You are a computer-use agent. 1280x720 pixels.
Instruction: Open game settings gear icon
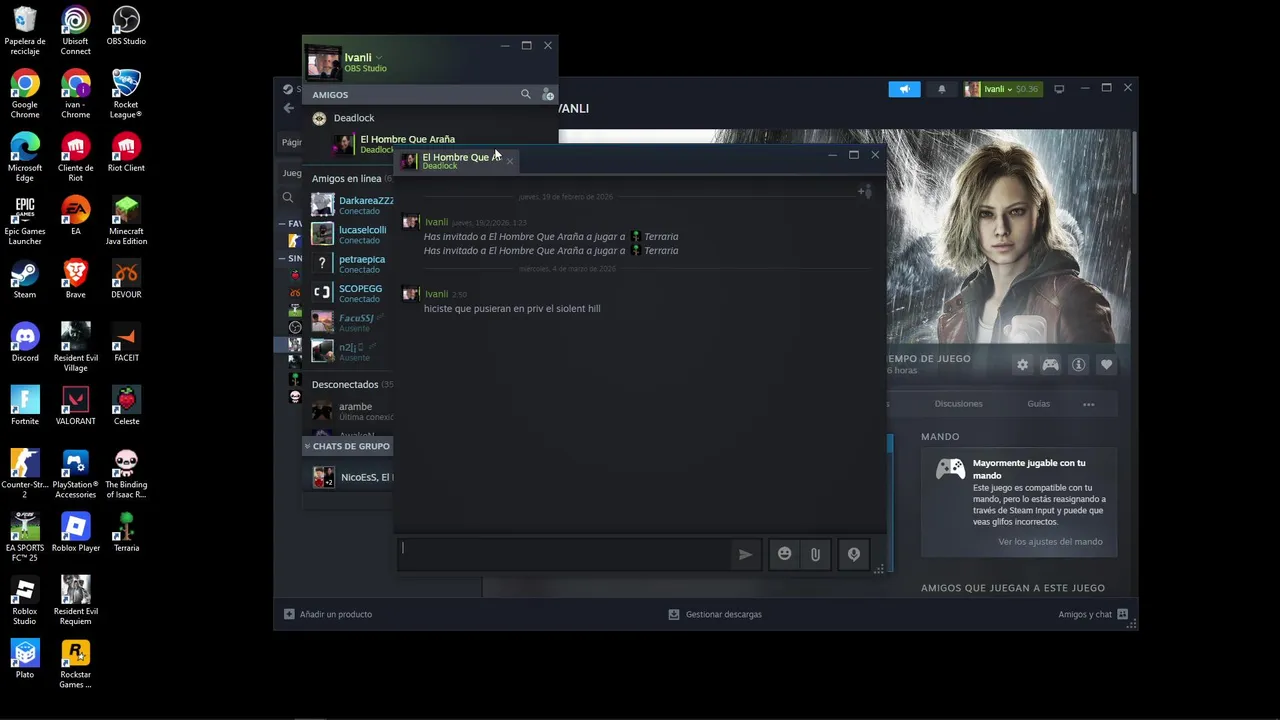[x=1022, y=365]
